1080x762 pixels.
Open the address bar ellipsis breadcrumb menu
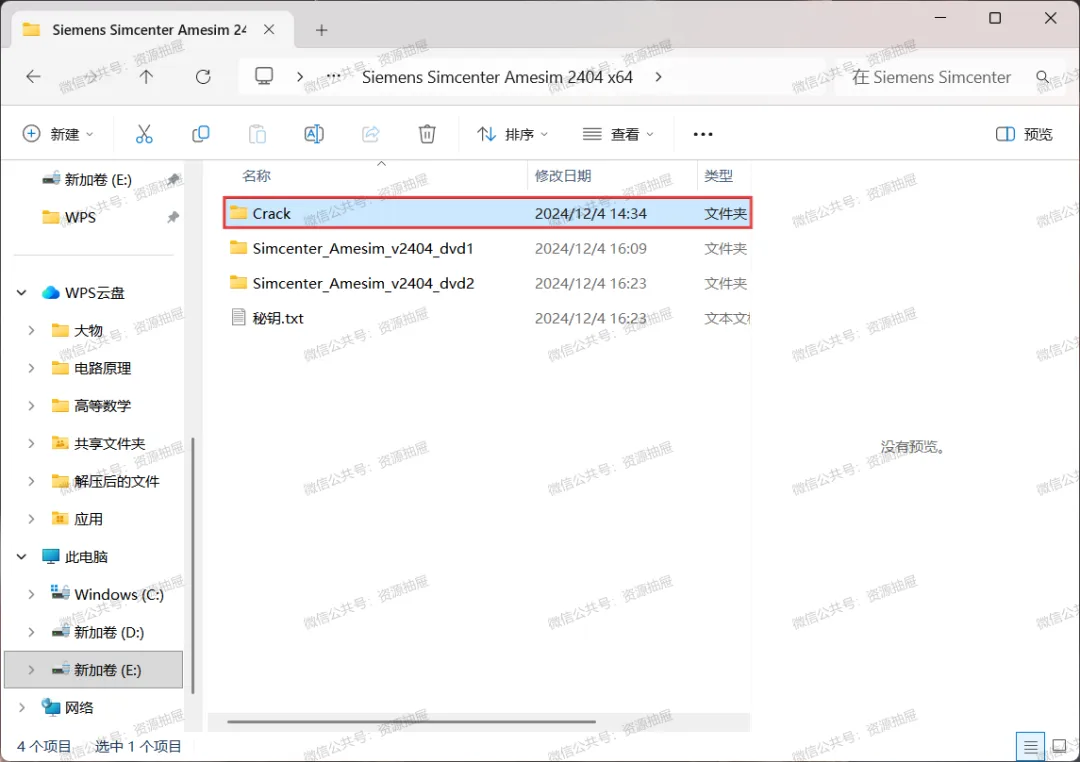[x=333, y=76]
